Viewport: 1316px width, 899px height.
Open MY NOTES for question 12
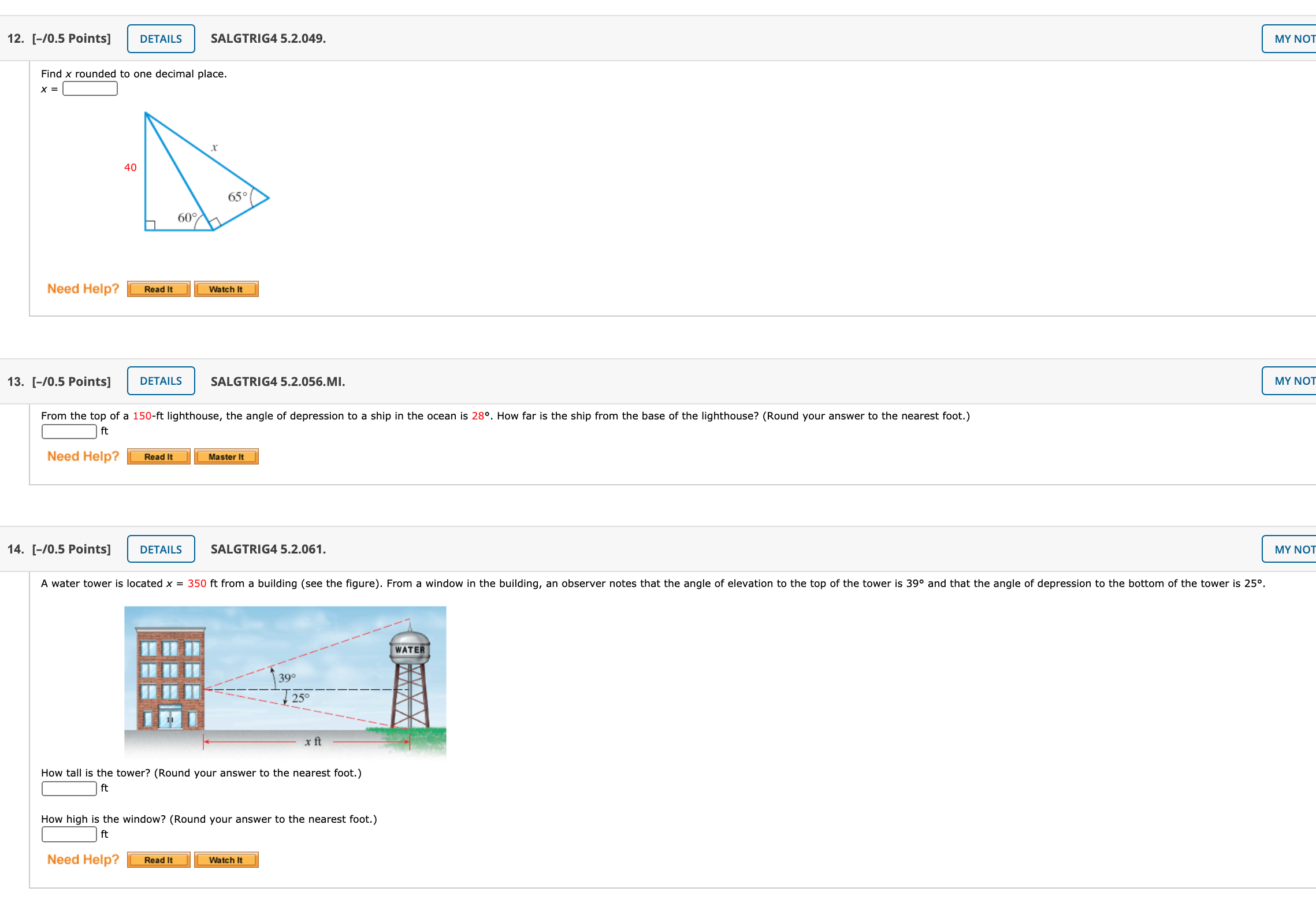click(1293, 39)
